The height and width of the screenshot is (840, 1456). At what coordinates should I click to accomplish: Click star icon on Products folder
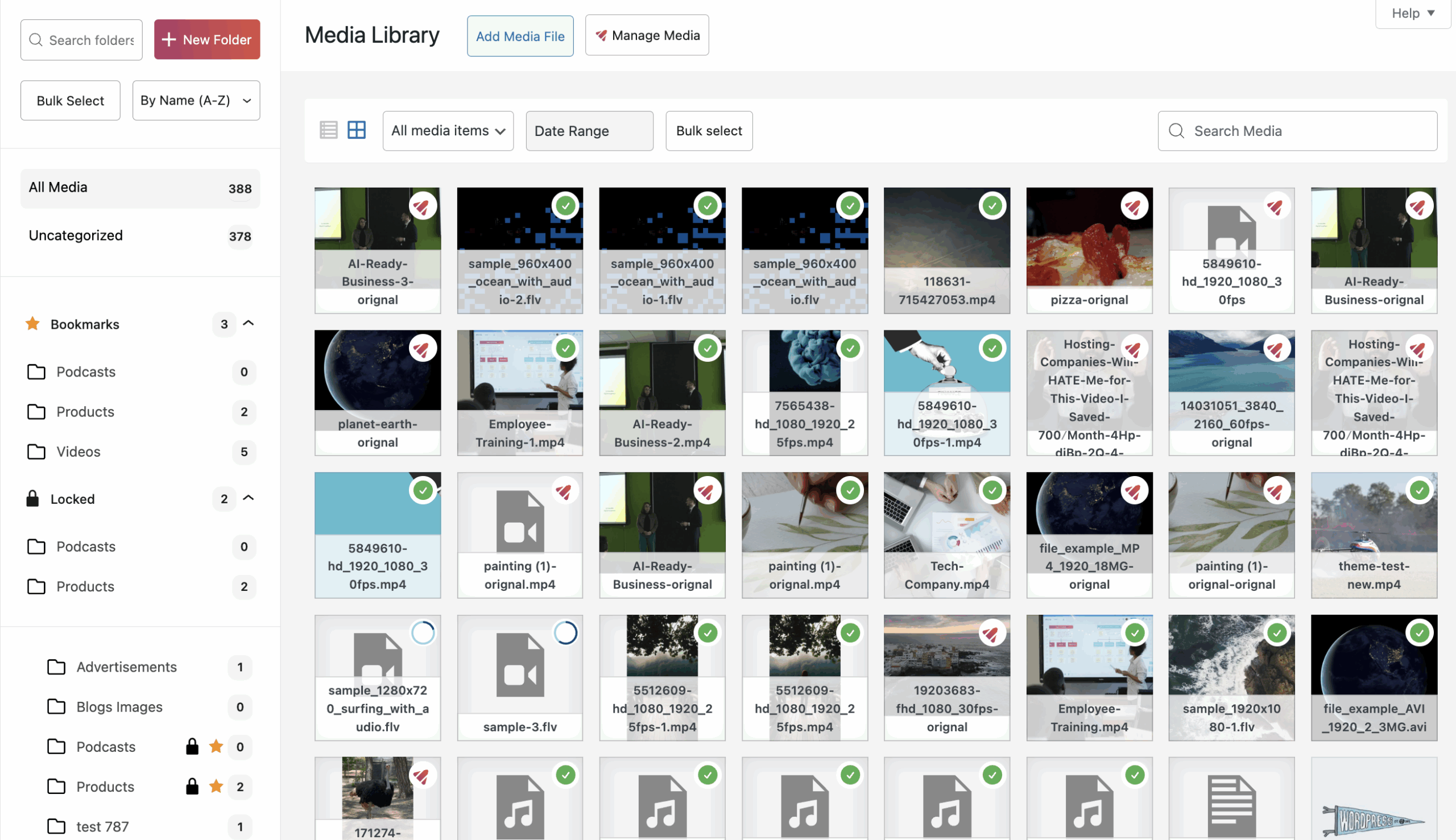(216, 787)
